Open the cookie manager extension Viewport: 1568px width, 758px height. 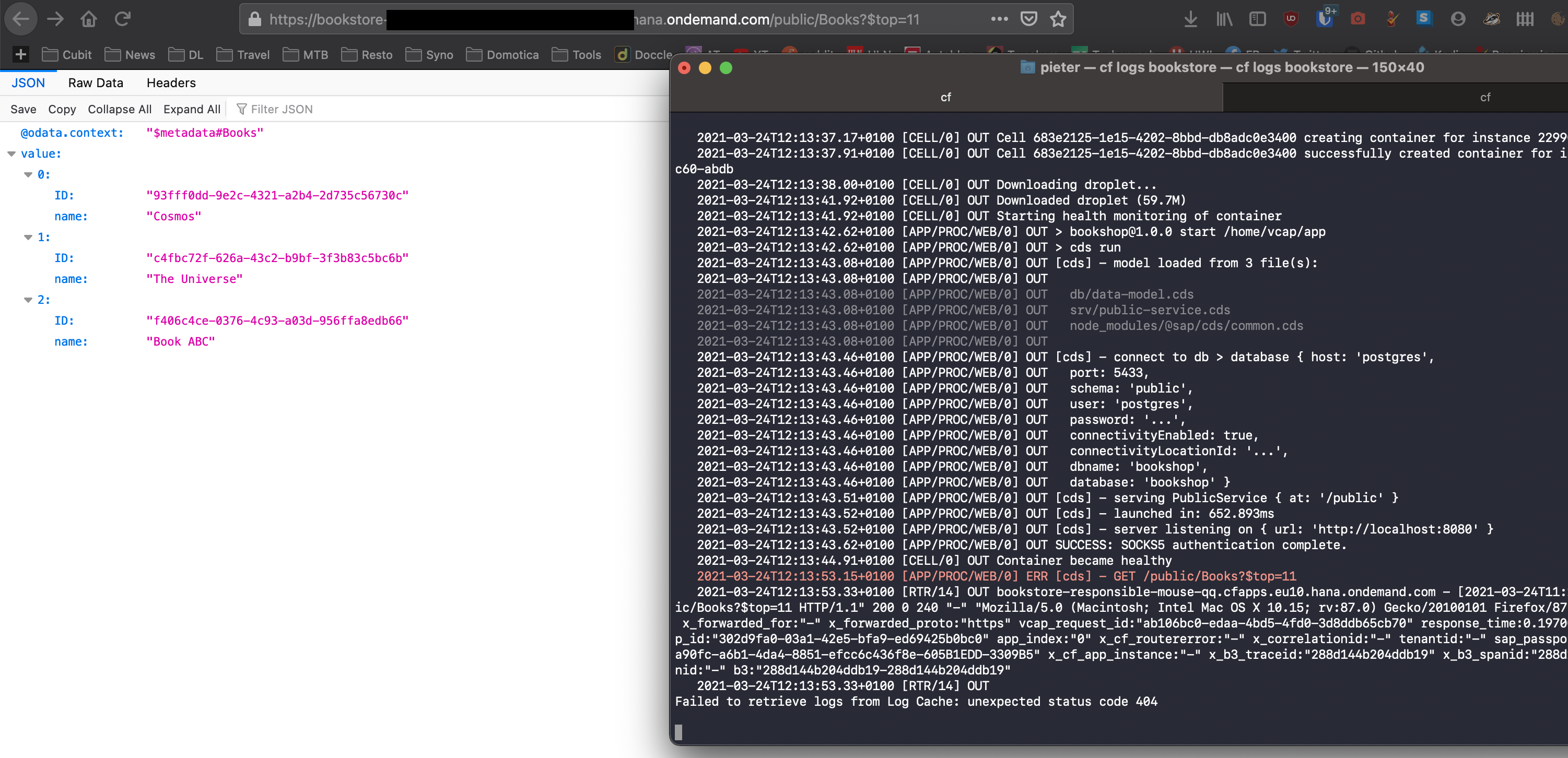(x=1559, y=19)
